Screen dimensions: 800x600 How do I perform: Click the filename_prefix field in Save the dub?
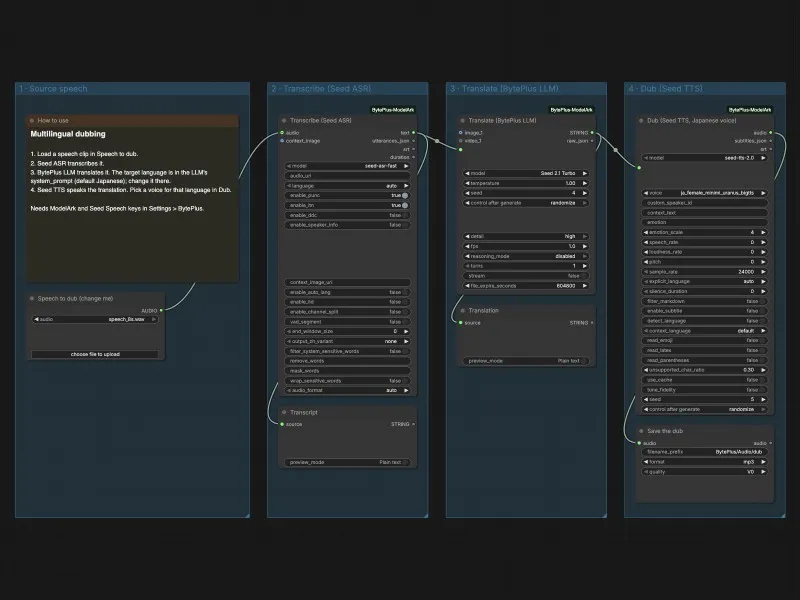pos(705,452)
